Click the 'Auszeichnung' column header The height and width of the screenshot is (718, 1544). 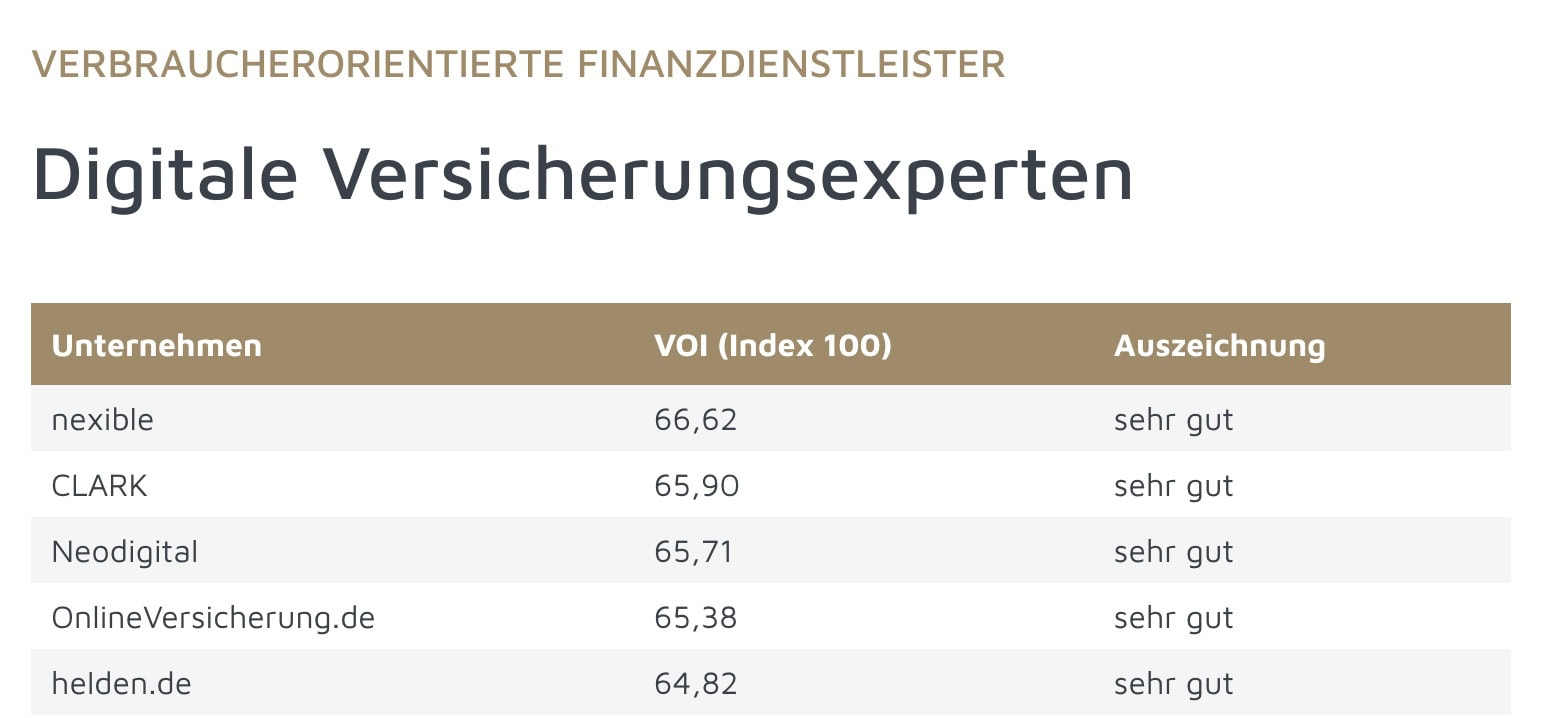pyautogui.click(x=1219, y=345)
